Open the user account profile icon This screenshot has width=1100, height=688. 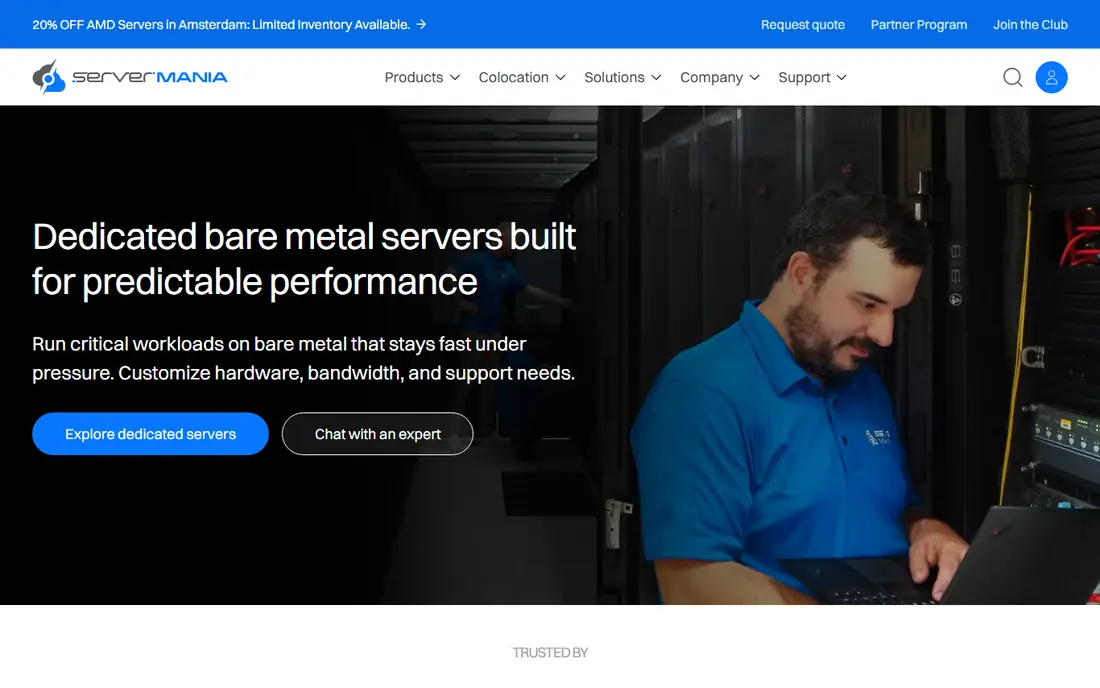(1051, 77)
